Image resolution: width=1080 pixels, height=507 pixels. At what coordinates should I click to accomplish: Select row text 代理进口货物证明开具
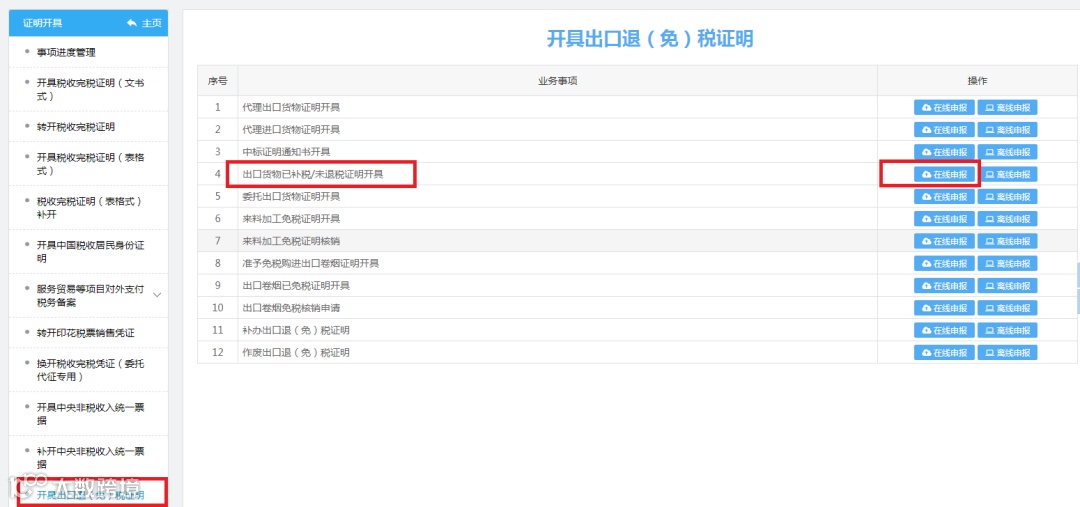[x=291, y=130]
